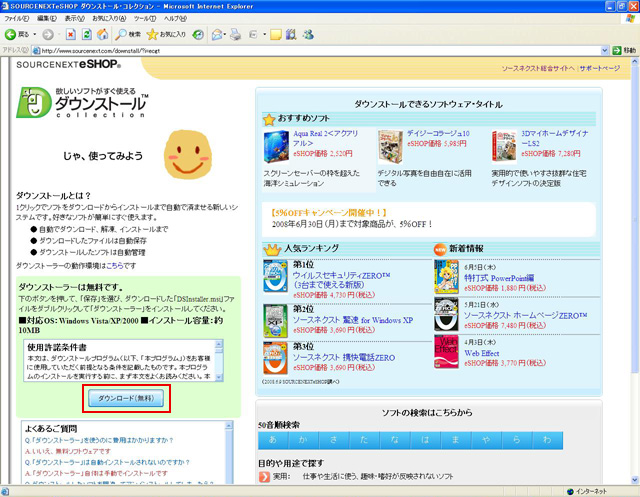Click the 特打式 PowerPoint編 package image
Screen dimensions: 640x497
coord(447,276)
